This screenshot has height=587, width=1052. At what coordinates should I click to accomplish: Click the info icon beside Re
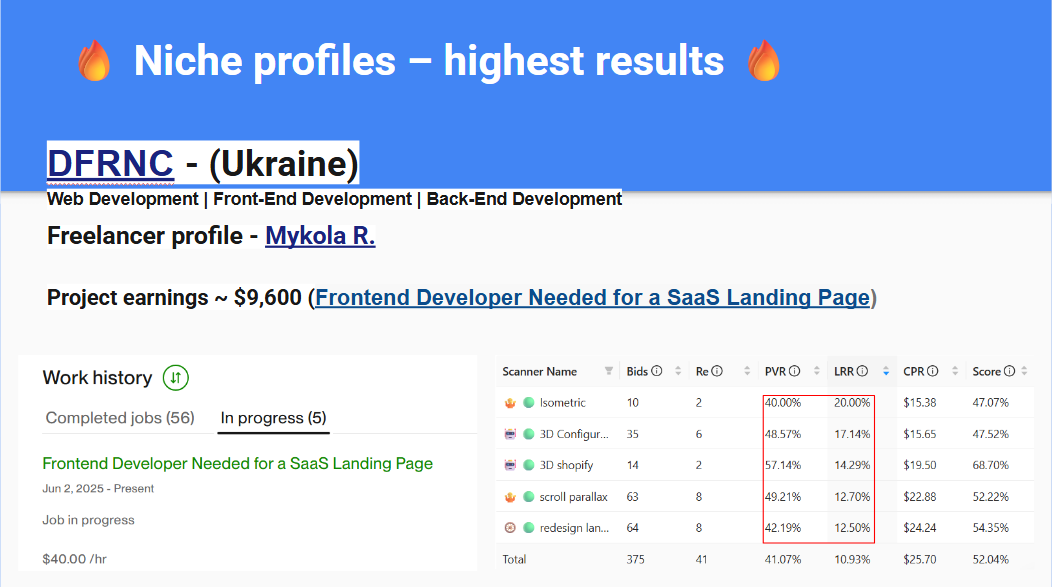(x=717, y=371)
